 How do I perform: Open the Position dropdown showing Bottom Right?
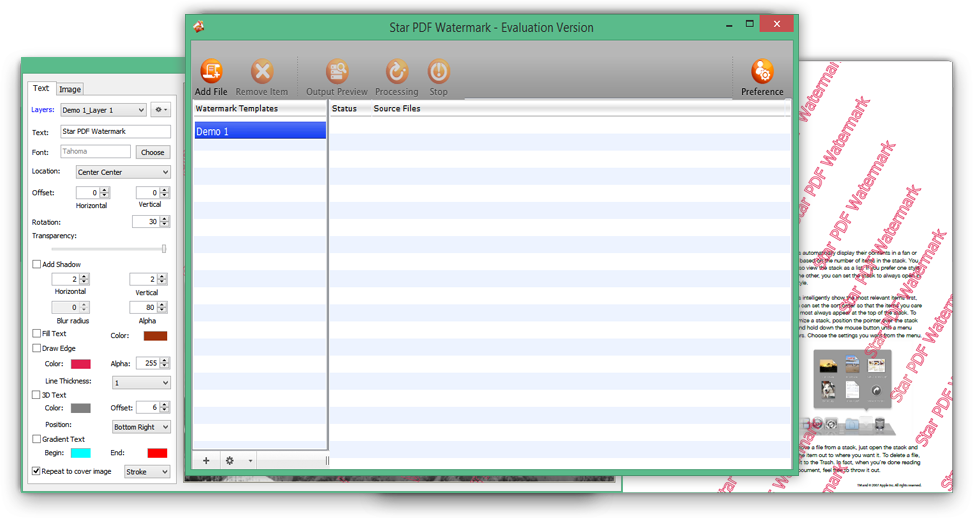click(140, 427)
